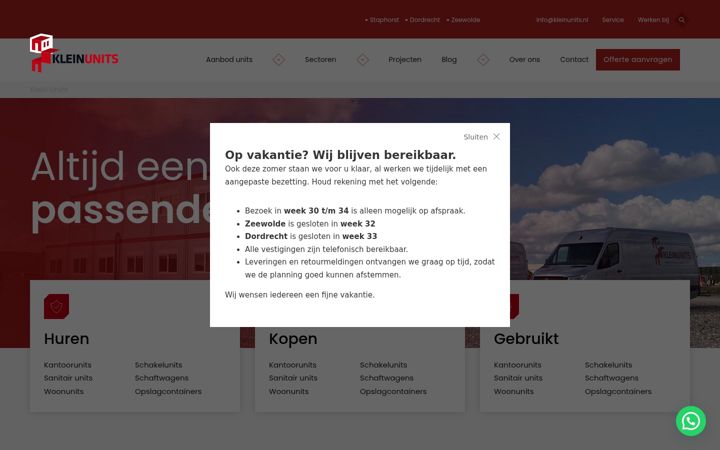720x450 pixels.
Task: Click popup heading 'Op vakantie? Wij blijven bereikbaar.'
Action: (340, 155)
